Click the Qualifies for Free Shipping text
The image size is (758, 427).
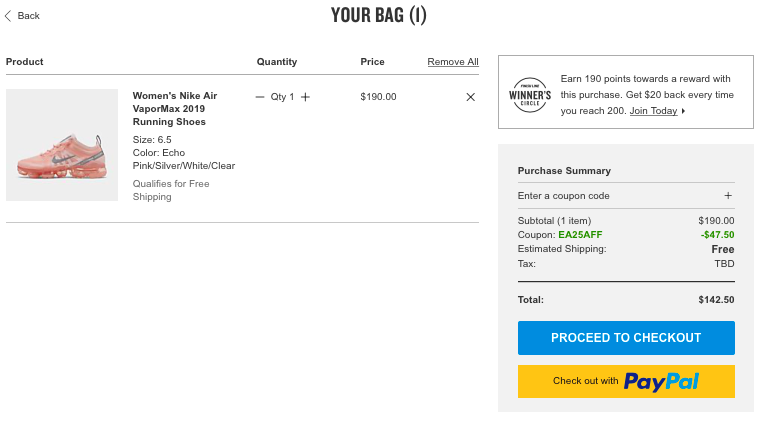(171, 190)
